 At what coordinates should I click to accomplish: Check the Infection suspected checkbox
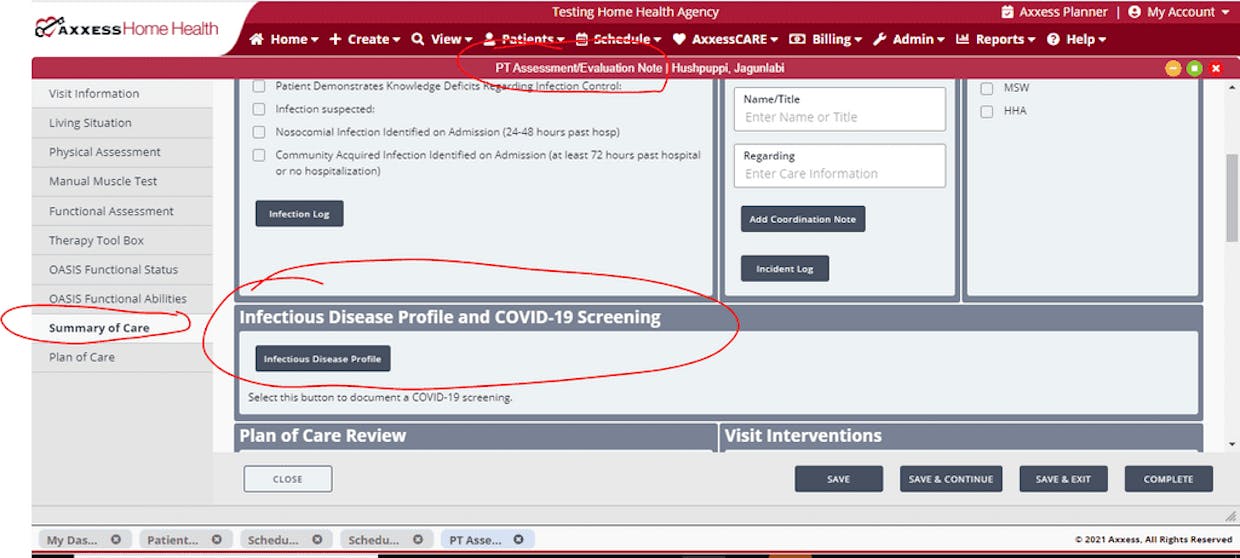pos(259,109)
